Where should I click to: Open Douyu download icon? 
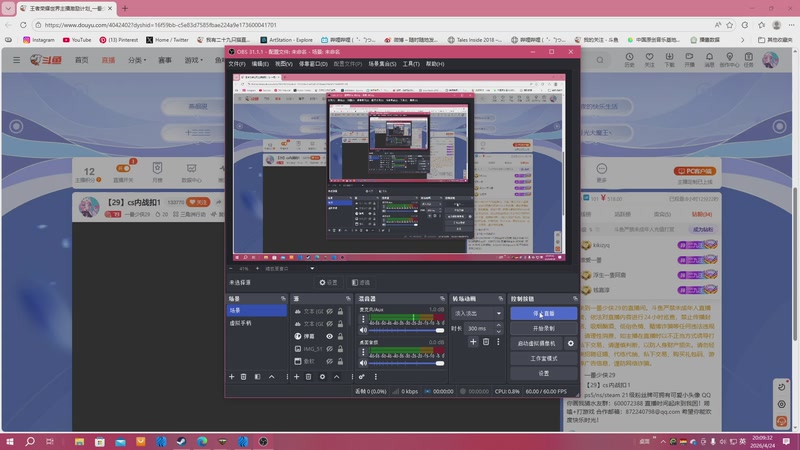pos(669,59)
